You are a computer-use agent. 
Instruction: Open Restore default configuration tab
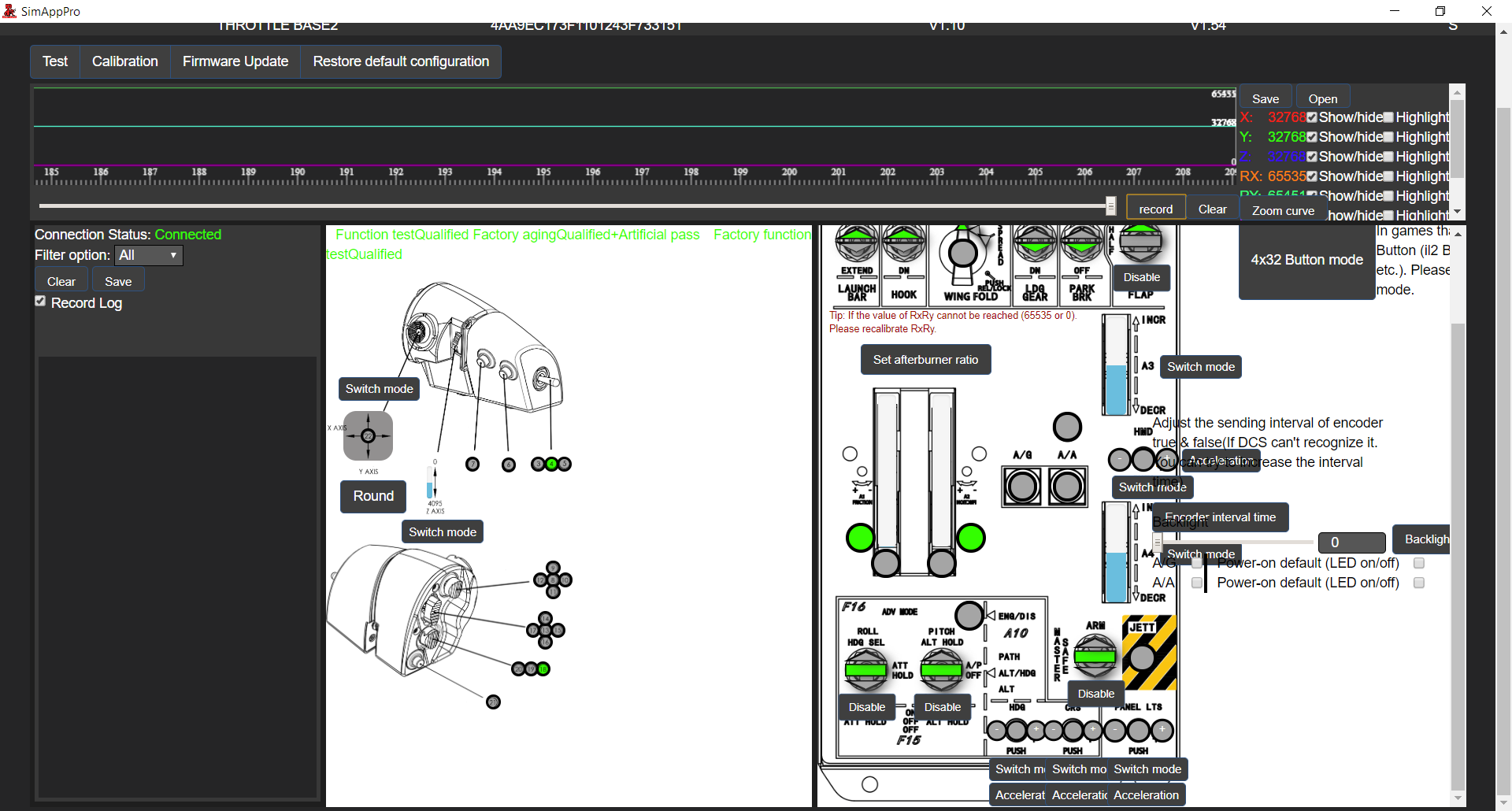pyautogui.click(x=401, y=61)
